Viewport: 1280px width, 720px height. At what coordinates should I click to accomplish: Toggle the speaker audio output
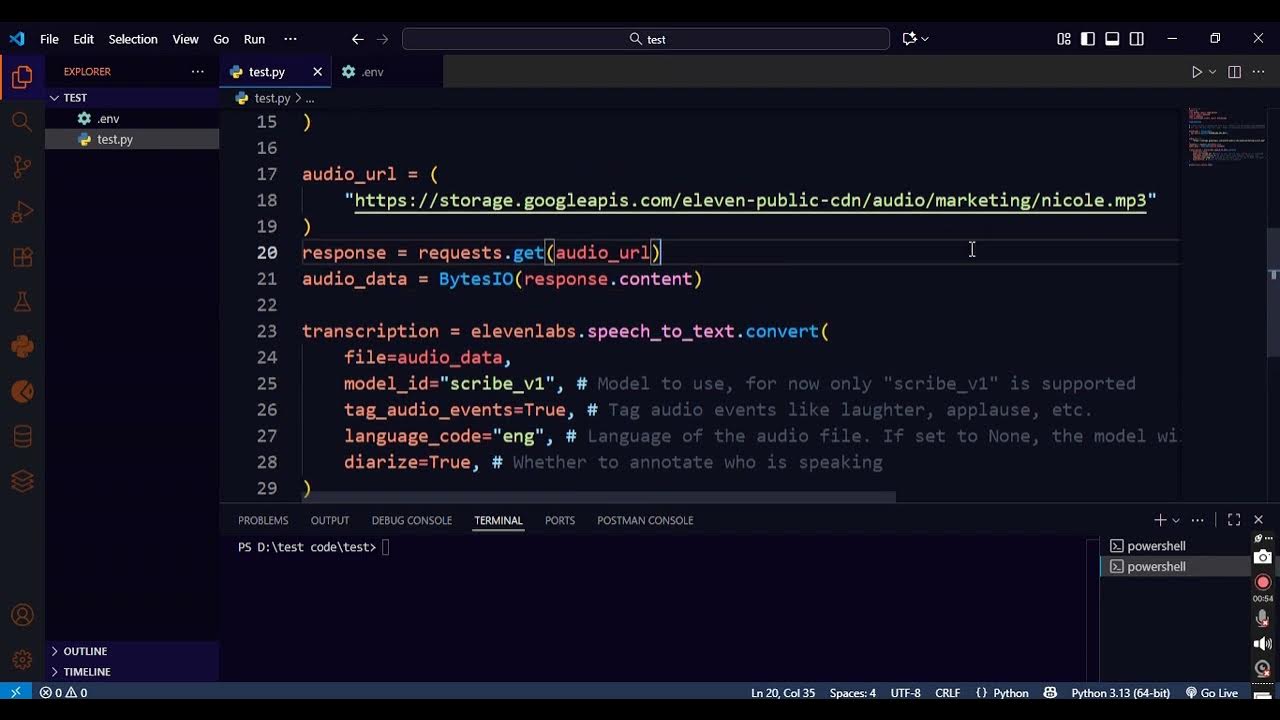(1262, 643)
